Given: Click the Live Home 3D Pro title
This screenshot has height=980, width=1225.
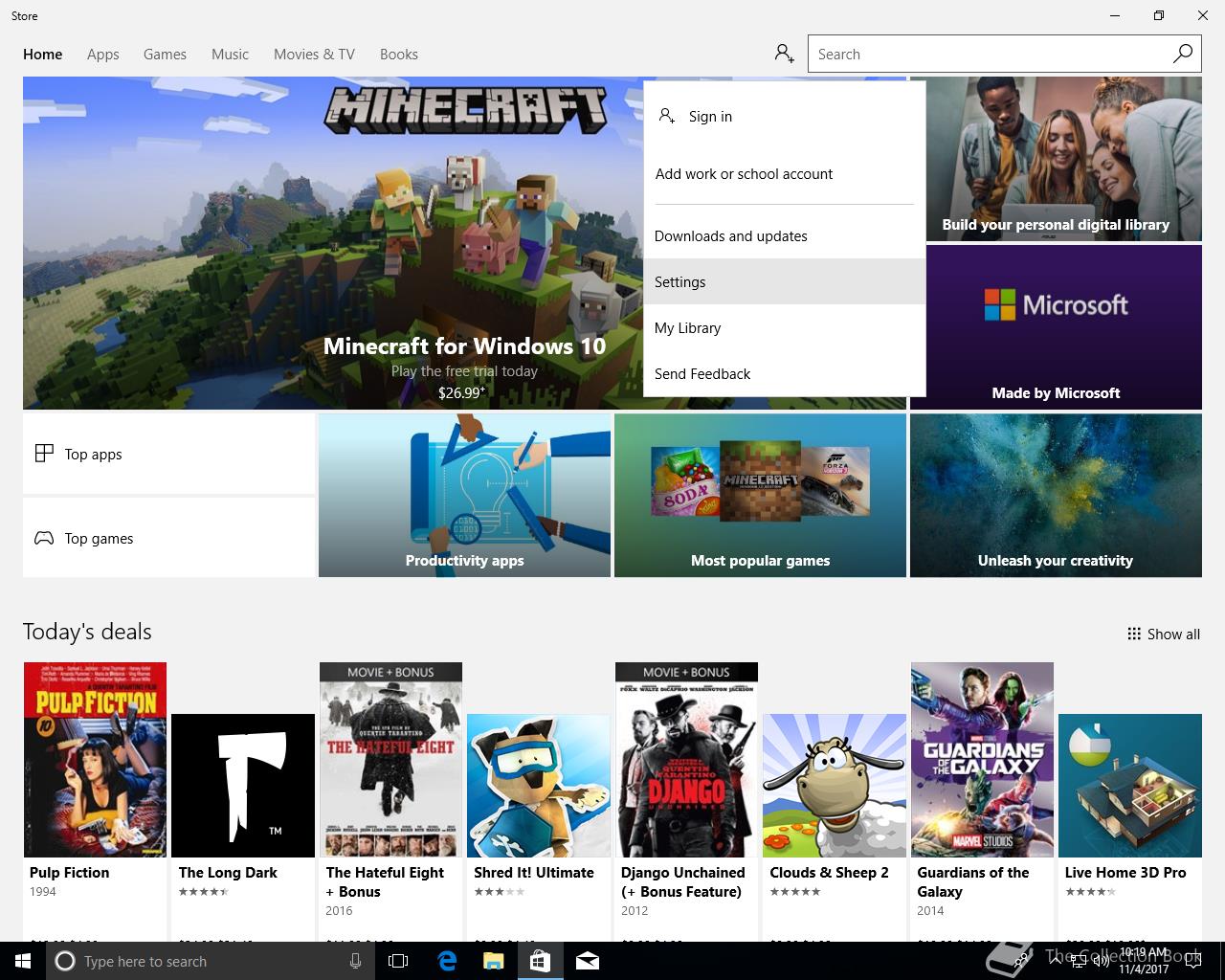Looking at the screenshot, I should (1125, 873).
